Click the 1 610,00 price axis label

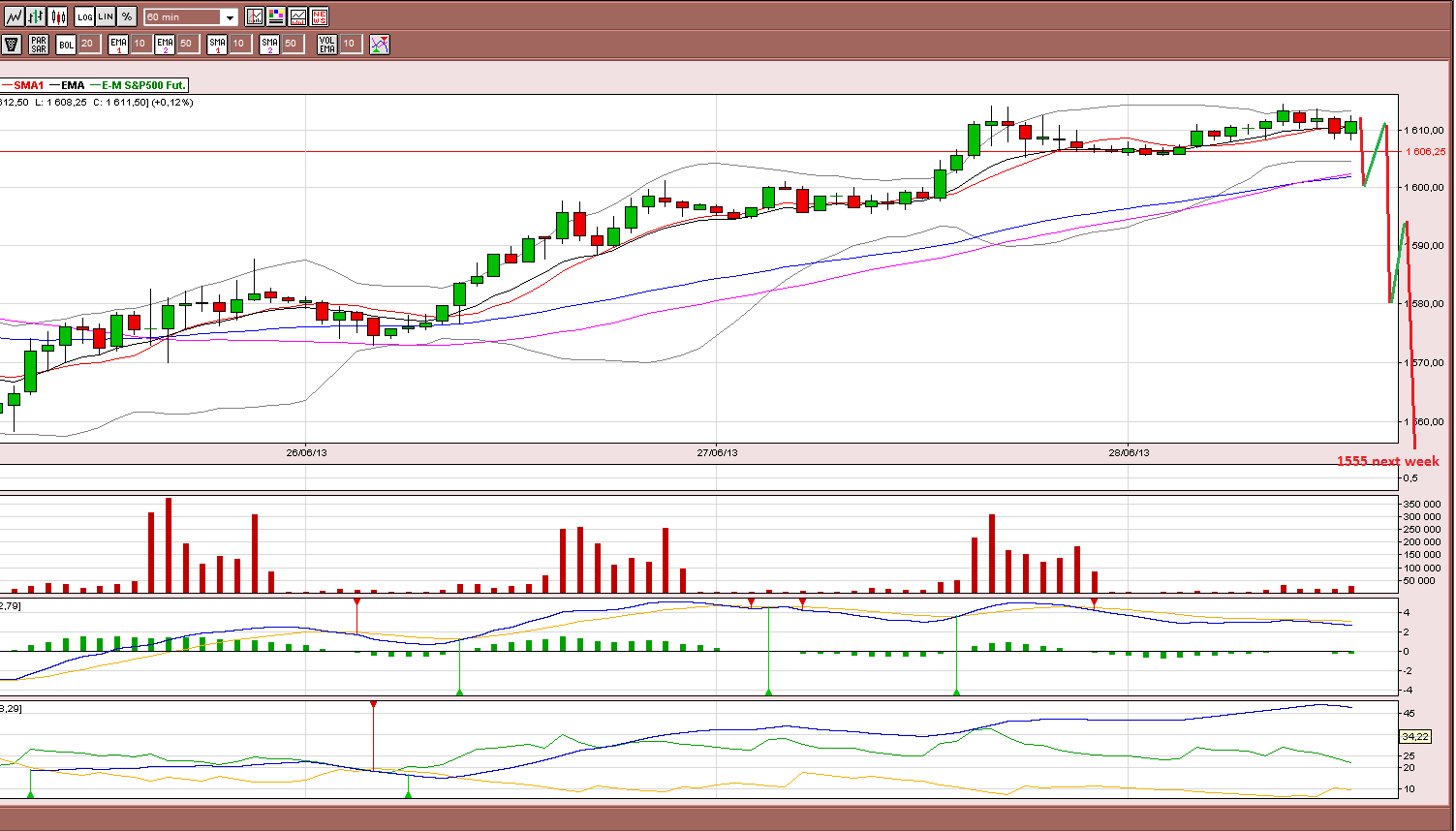[x=1425, y=130]
